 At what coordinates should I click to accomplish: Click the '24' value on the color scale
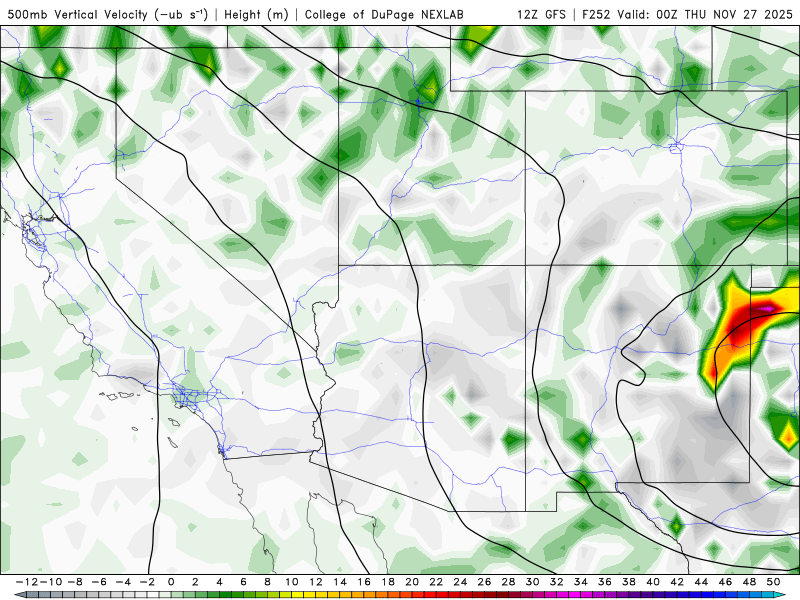coord(460,582)
